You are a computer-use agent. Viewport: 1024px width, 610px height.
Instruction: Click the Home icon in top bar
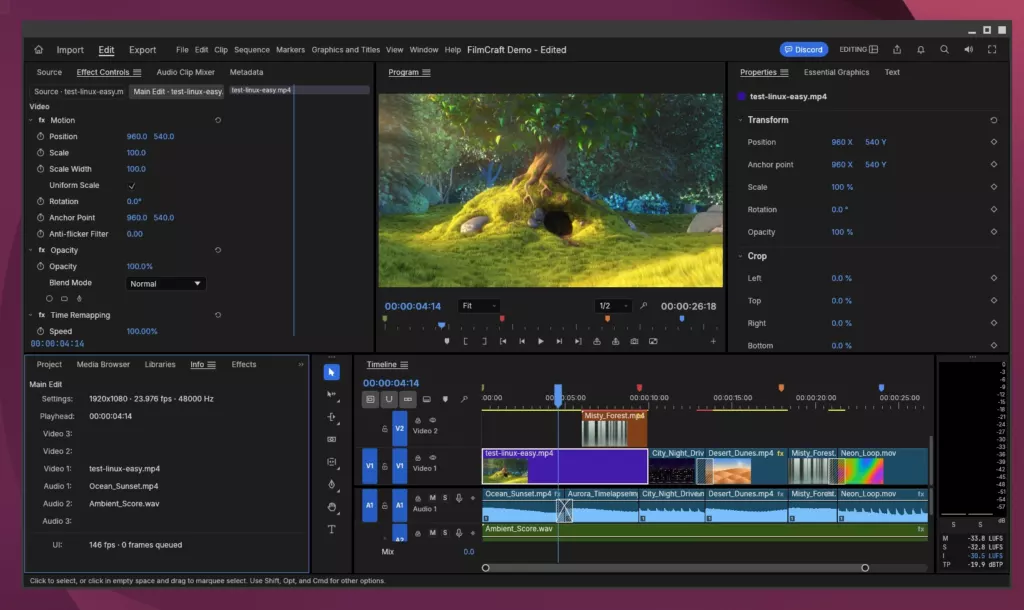(39, 50)
